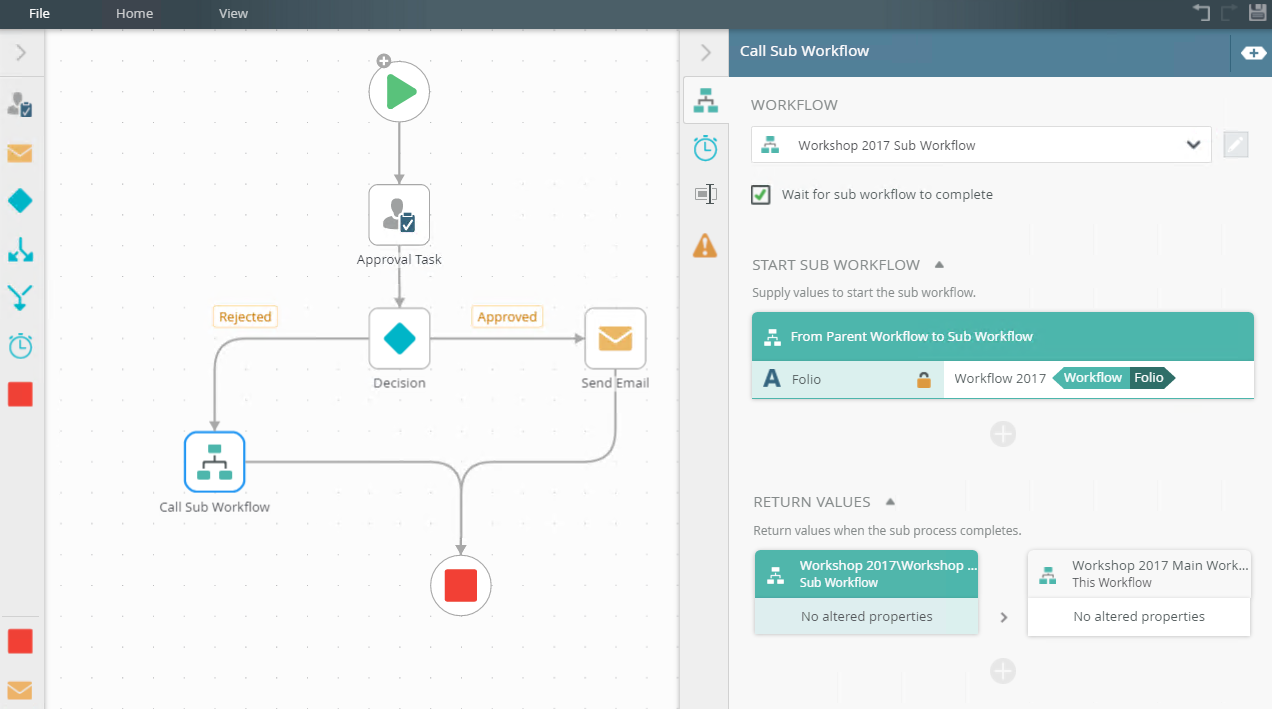Viewport: 1272px width, 709px height.
Task: Click the undo arrow icon in top bar
Action: click(1201, 13)
